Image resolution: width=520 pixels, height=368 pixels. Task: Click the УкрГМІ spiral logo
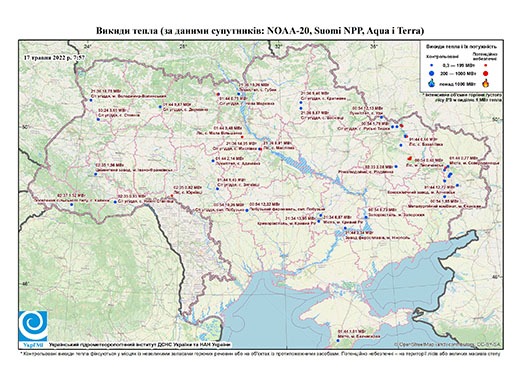tap(33, 326)
